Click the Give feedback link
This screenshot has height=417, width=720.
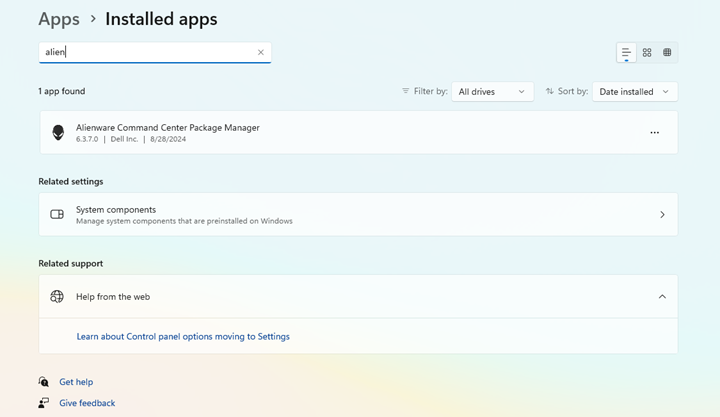tap(87, 403)
